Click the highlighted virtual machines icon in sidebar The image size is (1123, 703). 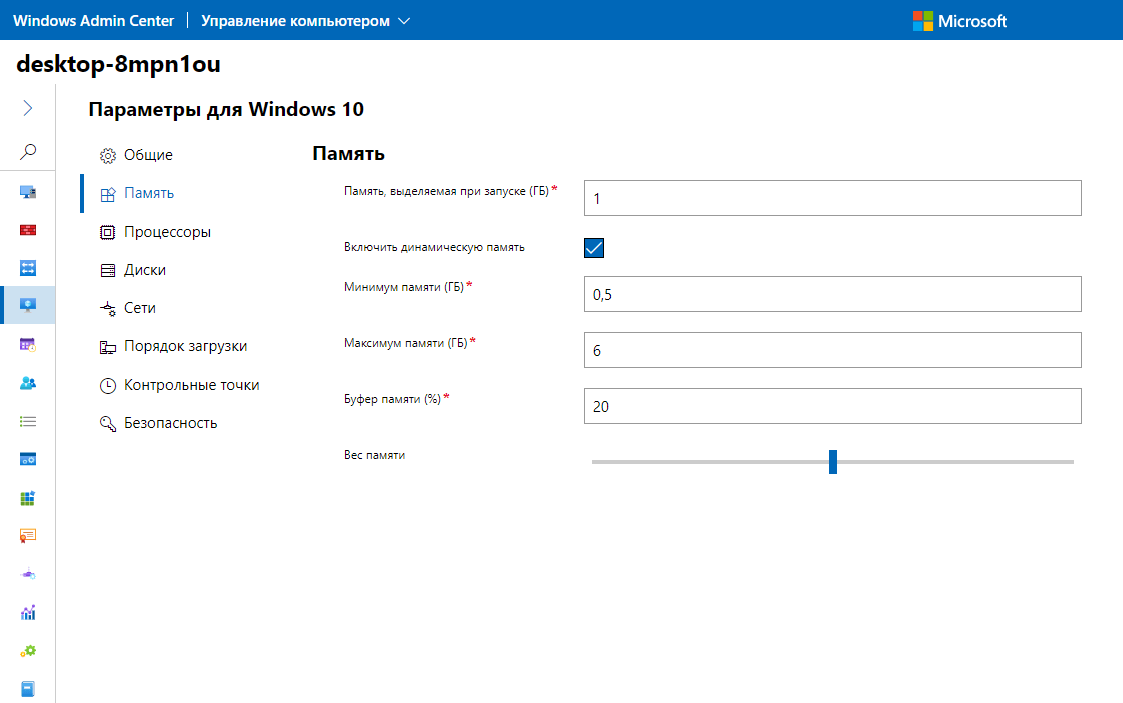click(28, 305)
